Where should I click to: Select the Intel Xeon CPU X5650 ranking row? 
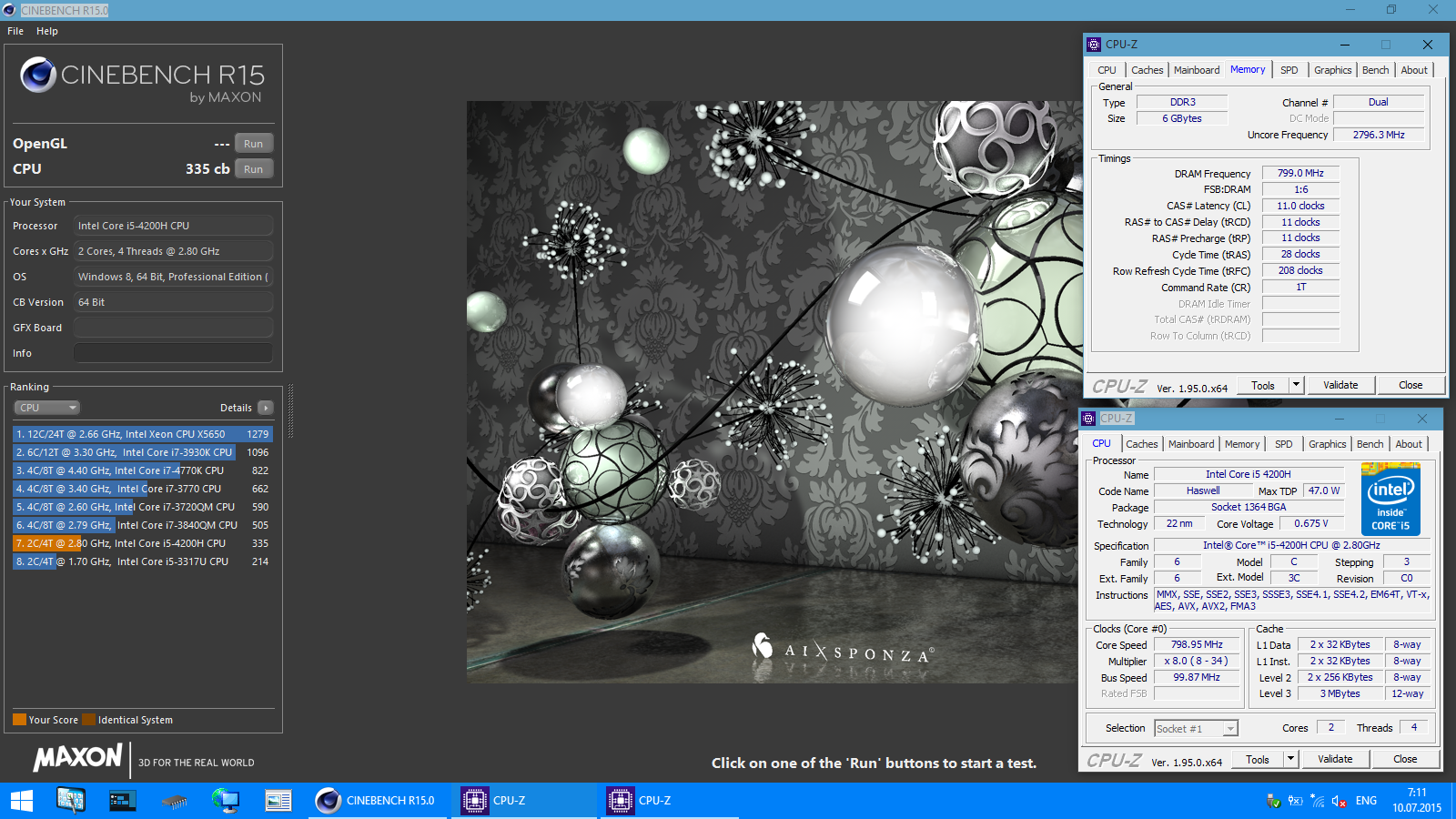tap(142, 434)
